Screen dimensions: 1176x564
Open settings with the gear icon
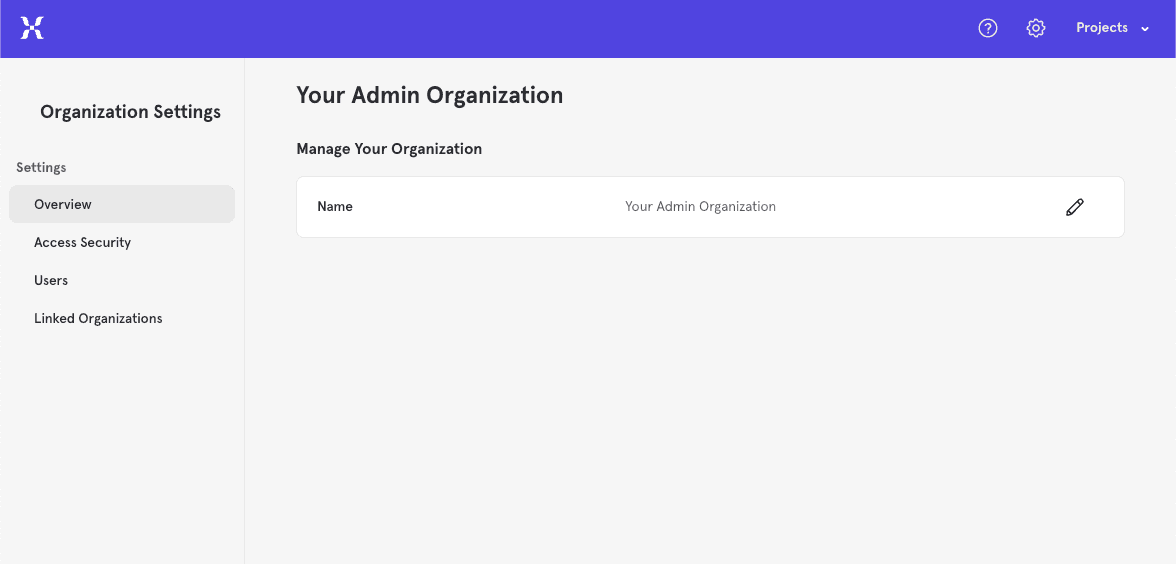pyautogui.click(x=1036, y=28)
